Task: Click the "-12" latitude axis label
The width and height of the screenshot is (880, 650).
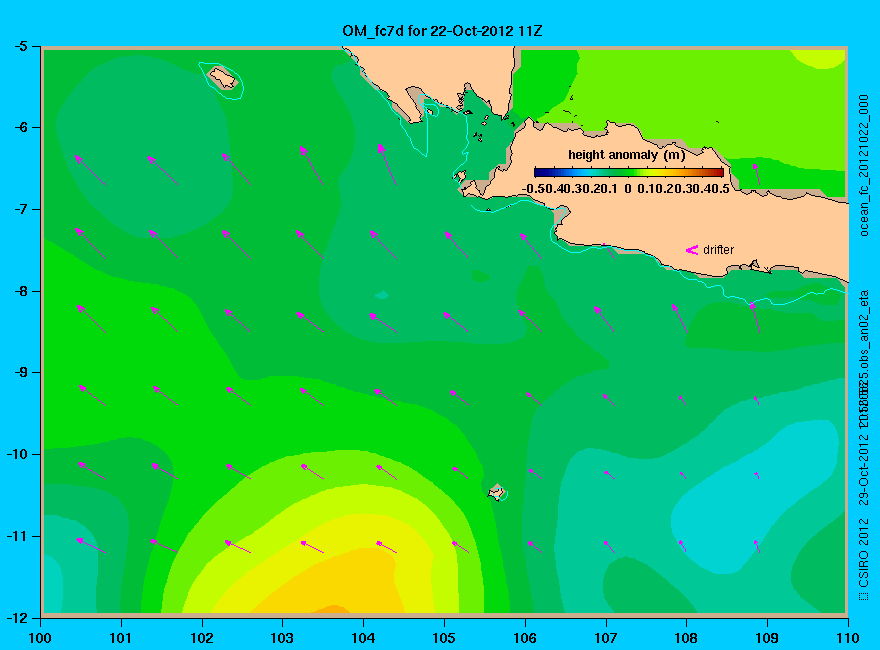Action: tap(17, 617)
